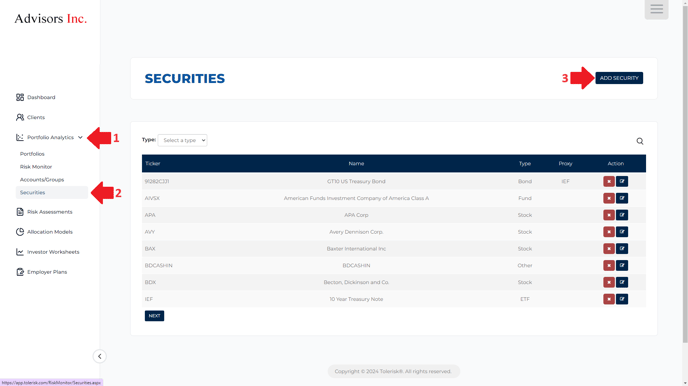Edit the Baxter International Inc row
The width and height of the screenshot is (688, 386).
coord(622,249)
